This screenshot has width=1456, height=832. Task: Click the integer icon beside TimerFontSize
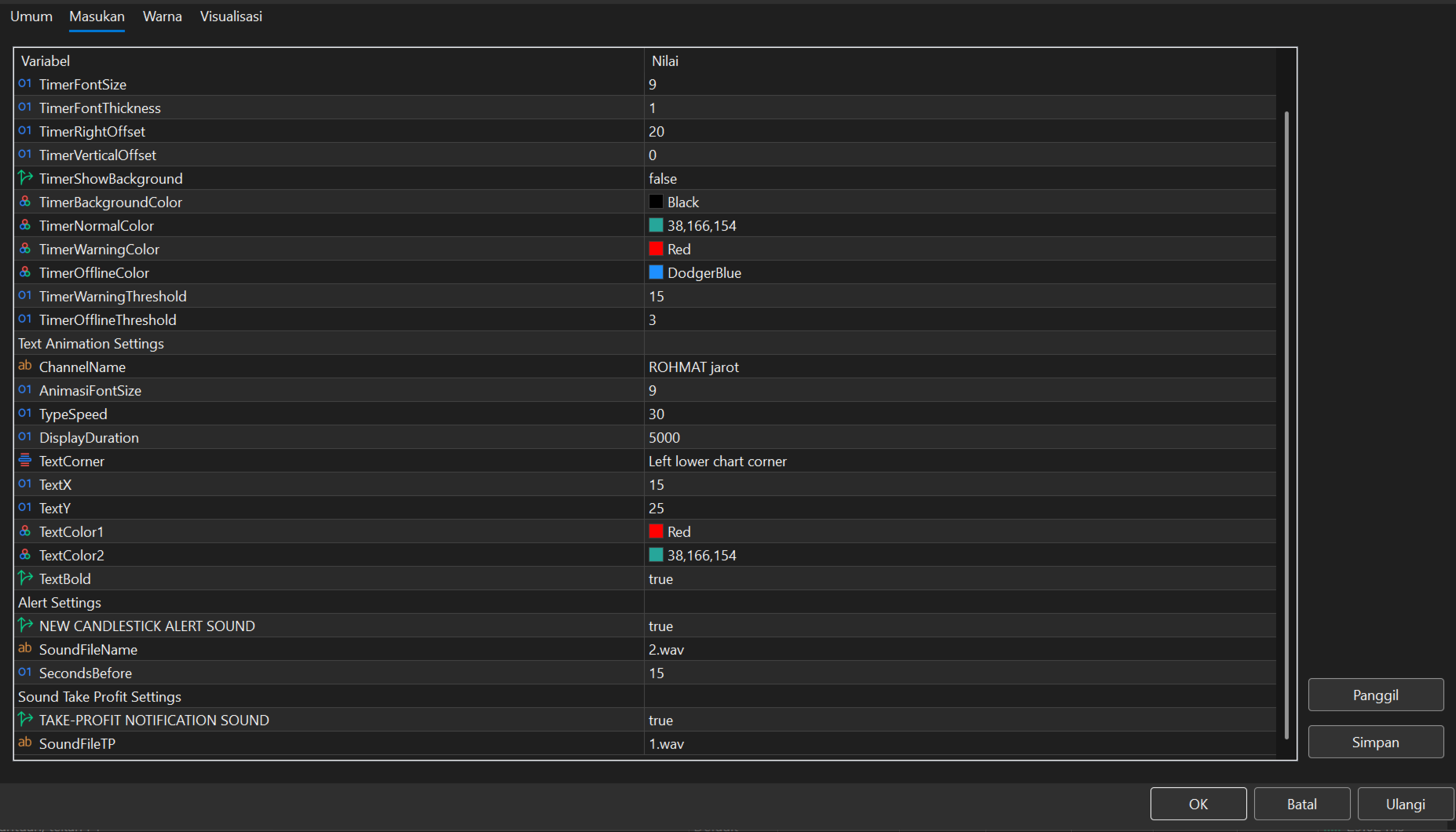[25, 84]
